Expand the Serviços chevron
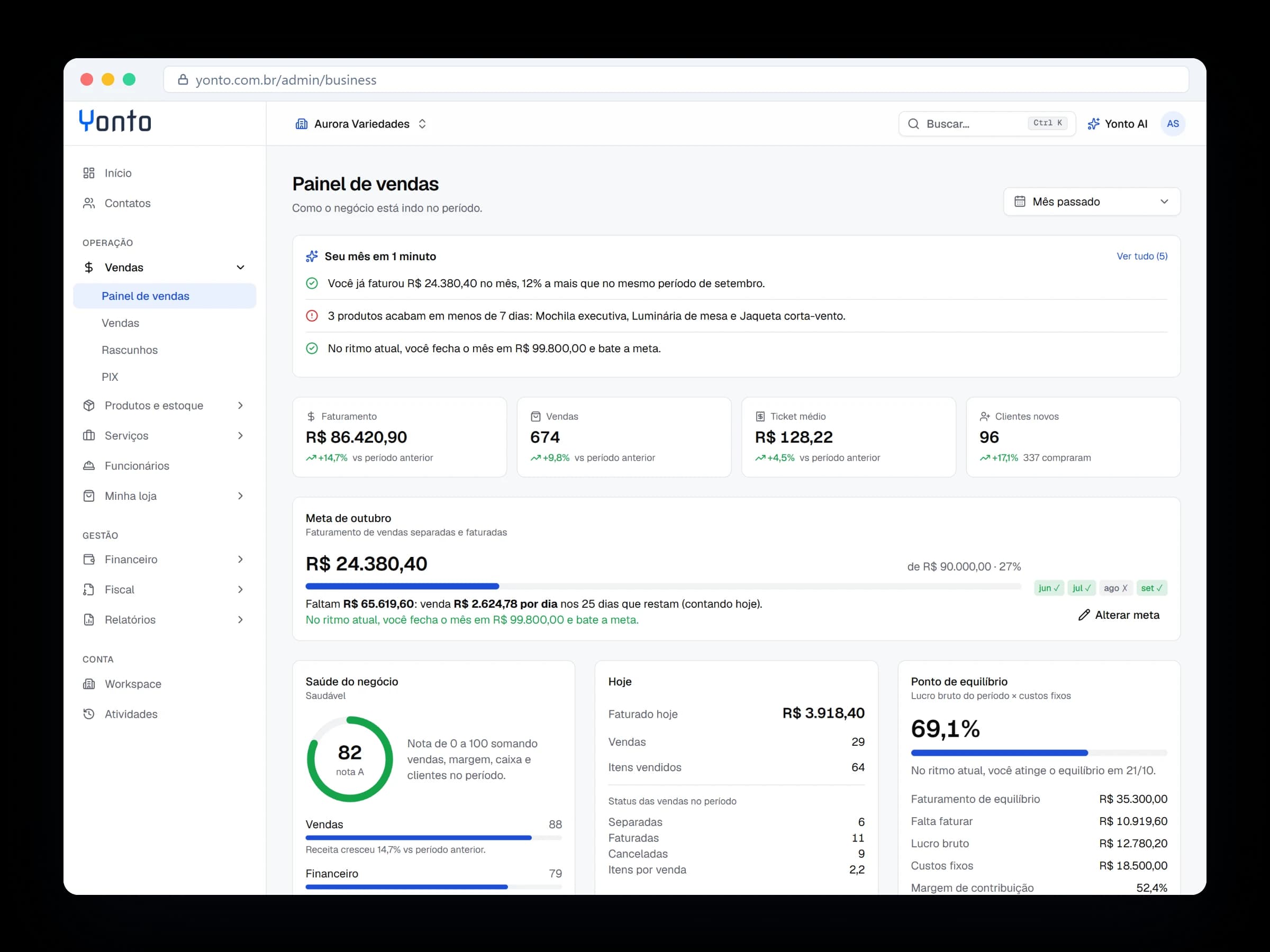The height and width of the screenshot is (952, 1270). [241, 436]
